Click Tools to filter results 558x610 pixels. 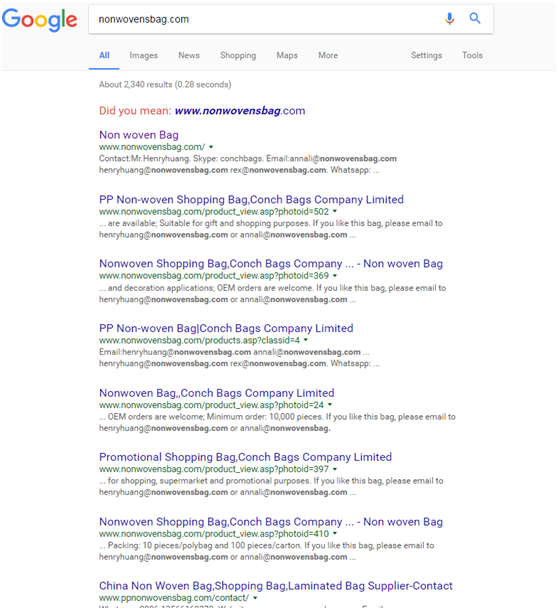coord(472,55)
